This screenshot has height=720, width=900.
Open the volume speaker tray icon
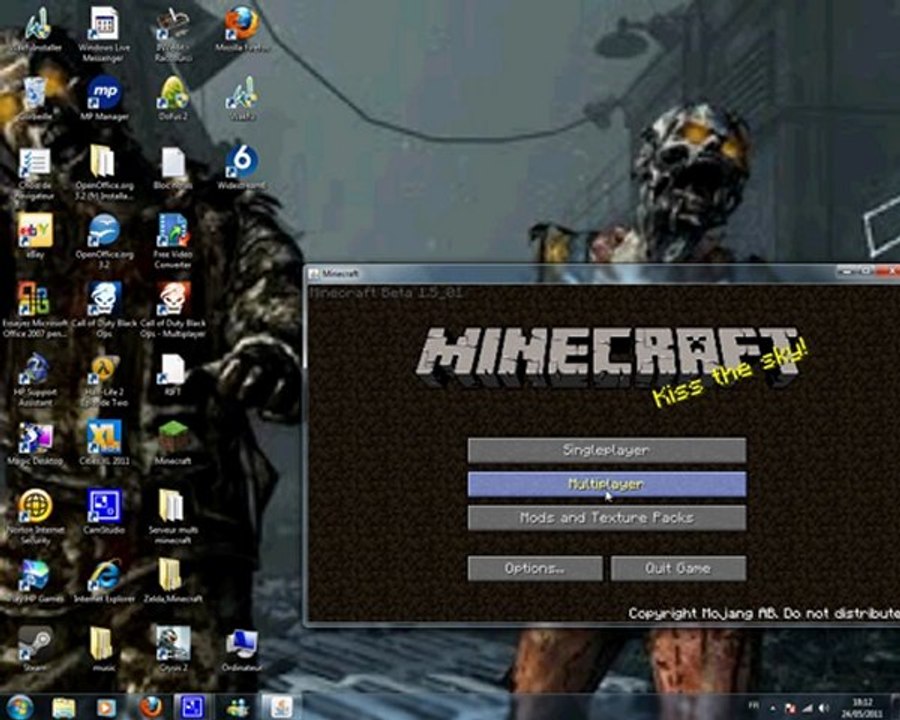(x=825, y=709)
